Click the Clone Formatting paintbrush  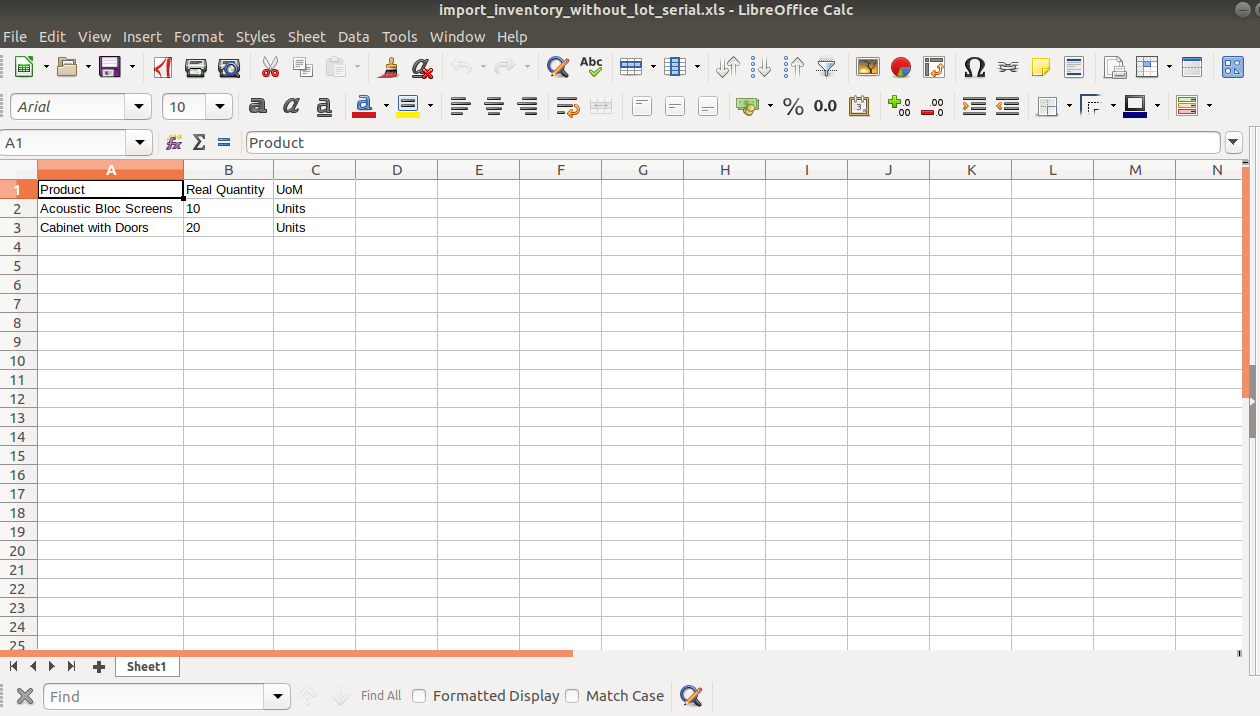tap(390, 67)
